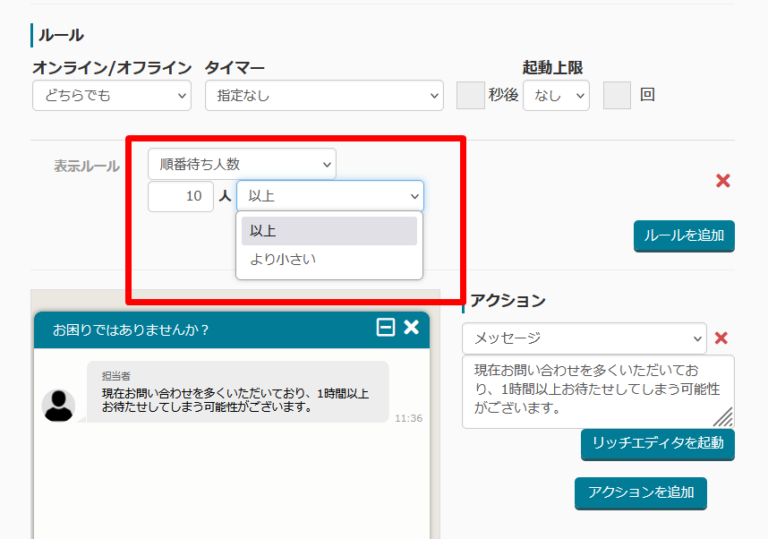
Task: Open the 順番待ち人数 rule type dropdown
Action: pos(241,164)
